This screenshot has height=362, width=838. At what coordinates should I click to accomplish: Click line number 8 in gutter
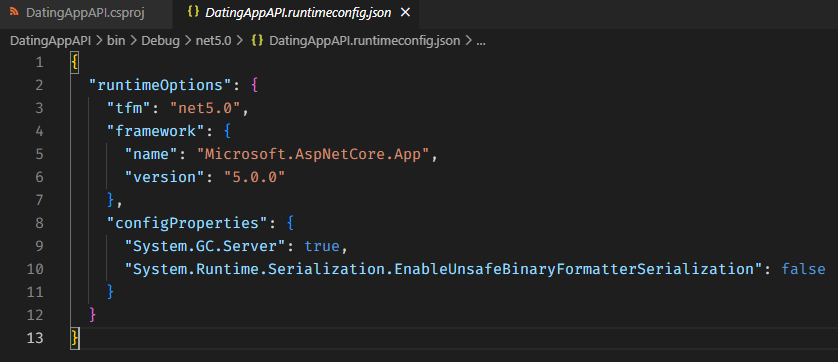point(39,223)
